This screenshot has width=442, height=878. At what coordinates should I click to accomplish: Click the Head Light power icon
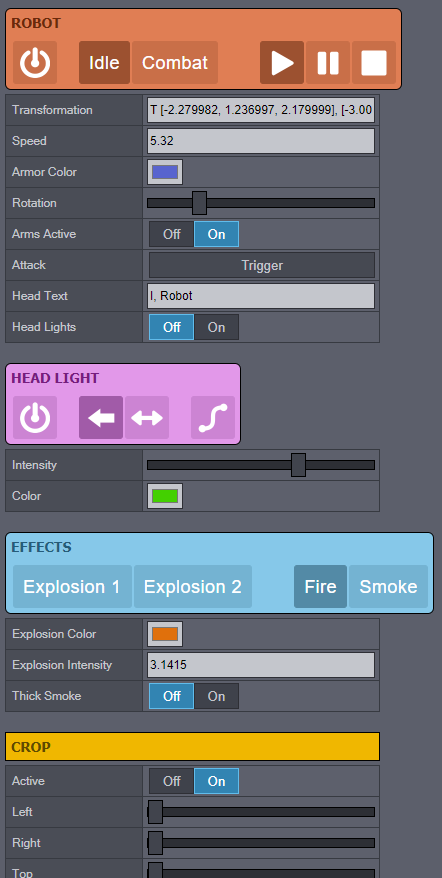click(35, 418)
